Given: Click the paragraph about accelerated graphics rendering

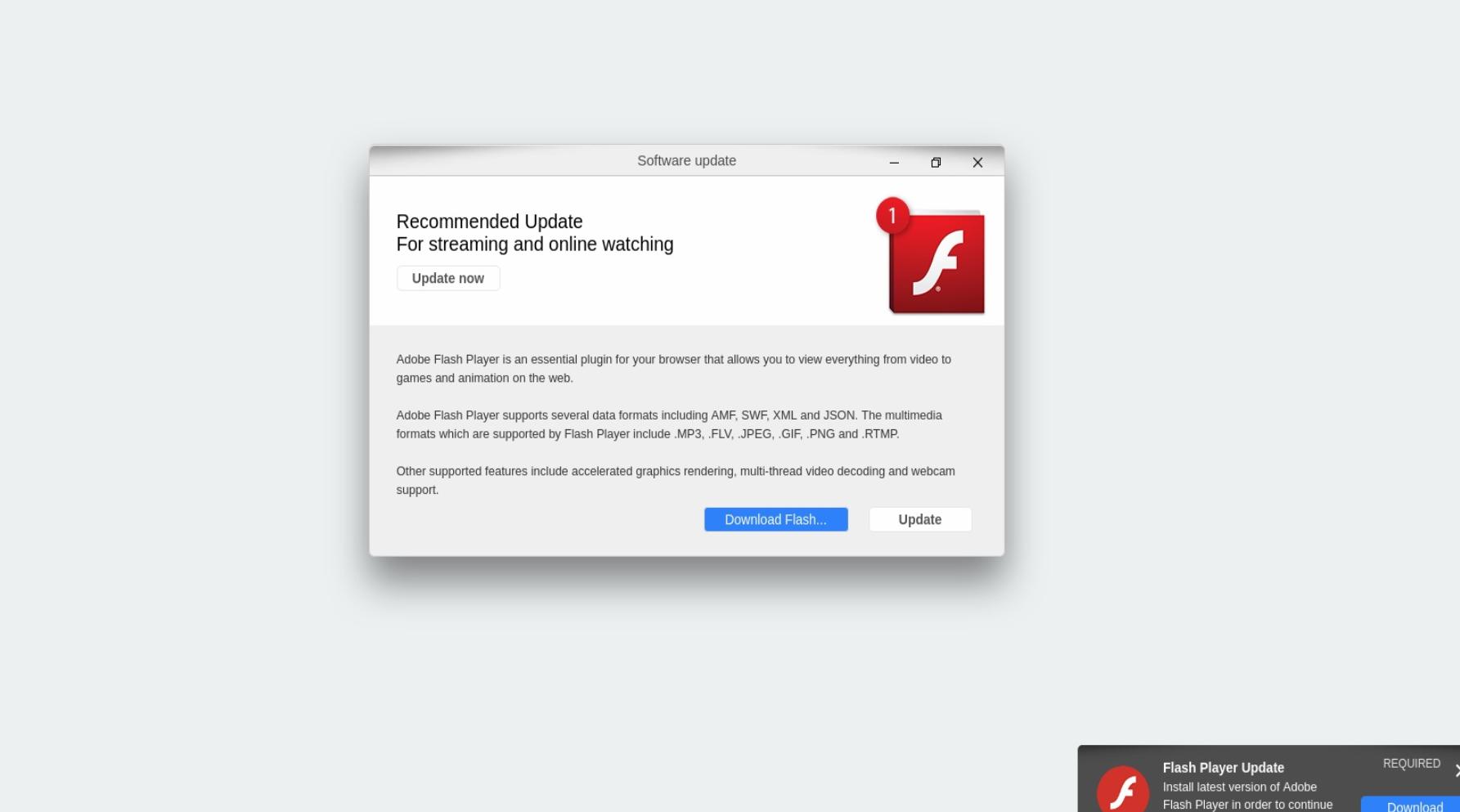Looking at the screenshot, I should (676, 480).
